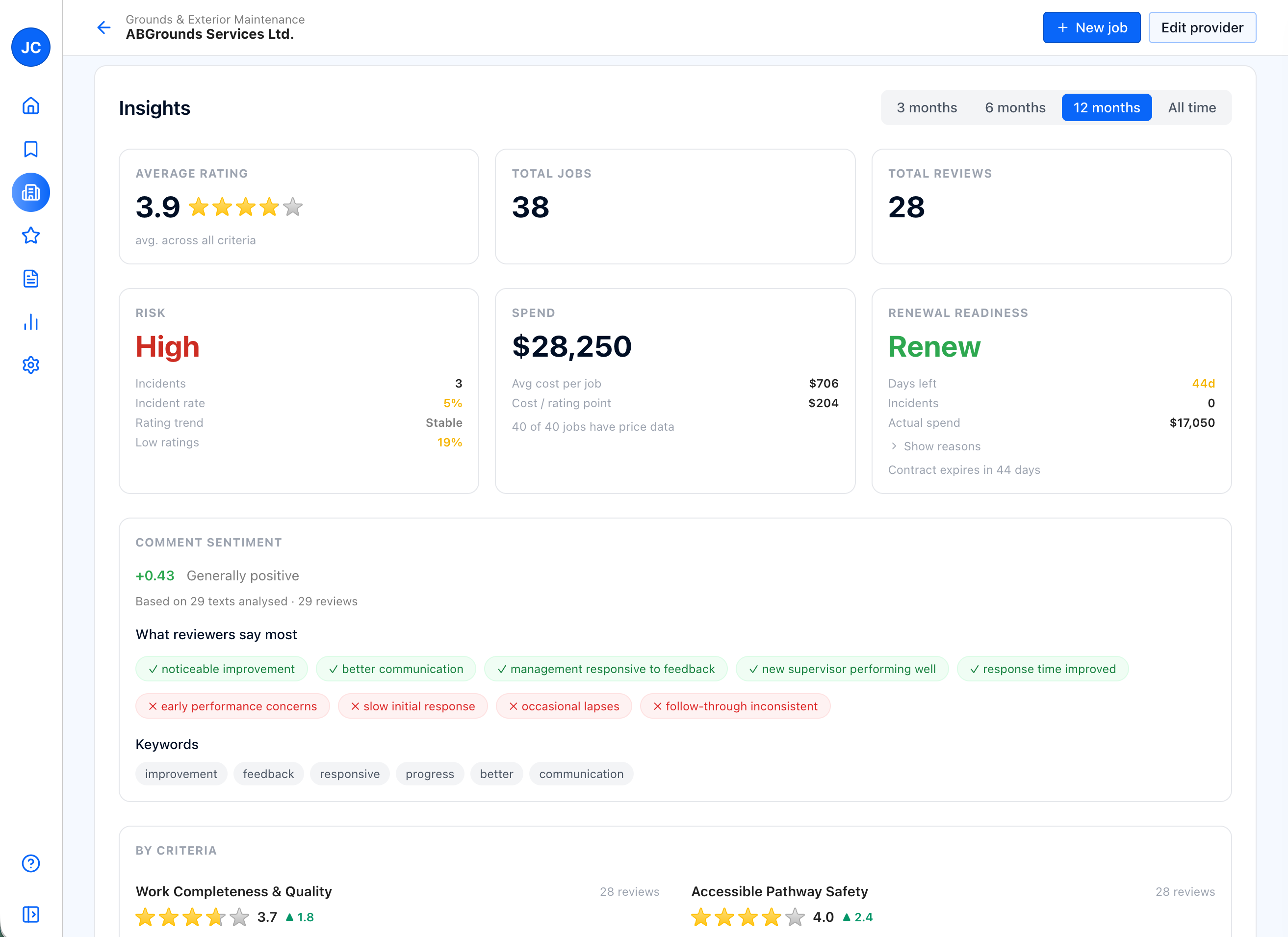Image resolution: width=1288 pixels, height=937 pixels.
Task: Click 'Grounds & Exterior Maintenance' breadcrumb
Action: point(215,19)
